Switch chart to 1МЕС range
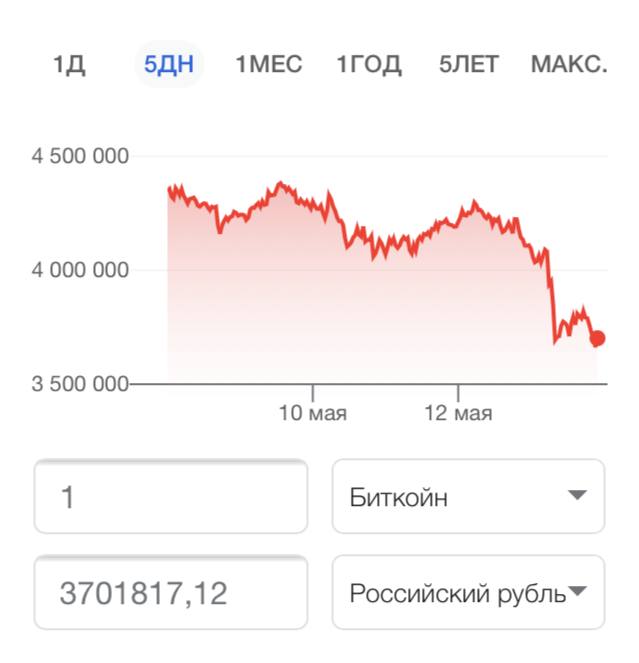Viewport: 639px width, 663px height. tap(269, 64)
